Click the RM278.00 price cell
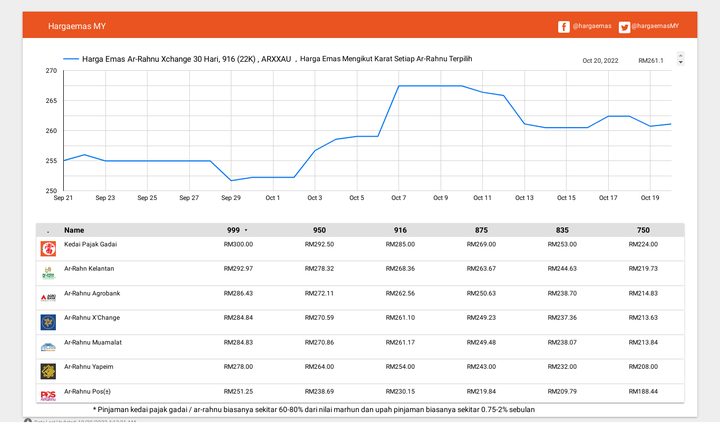The image size is (720, 430). coord(238,367)
